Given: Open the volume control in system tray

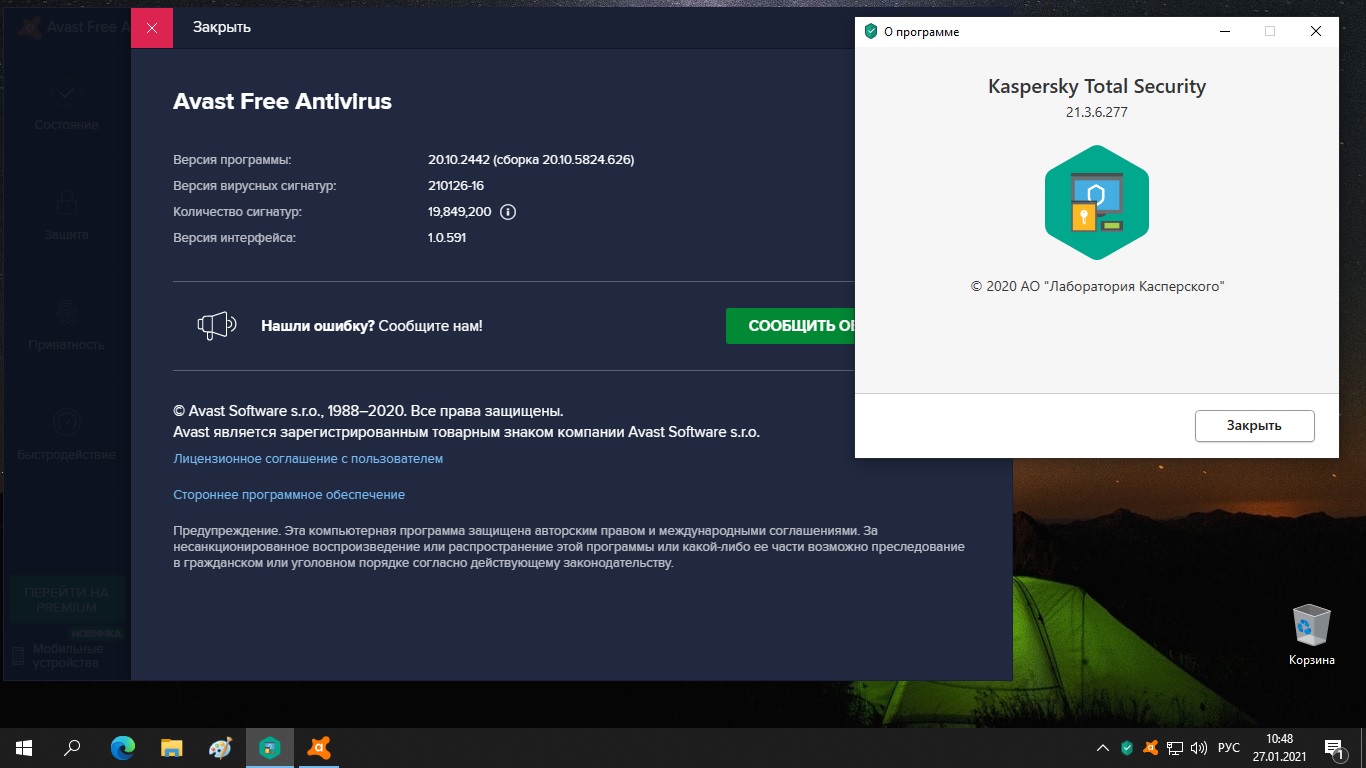Looking at the screenshot, I should pyautogui.click(x=1200, y=748).
